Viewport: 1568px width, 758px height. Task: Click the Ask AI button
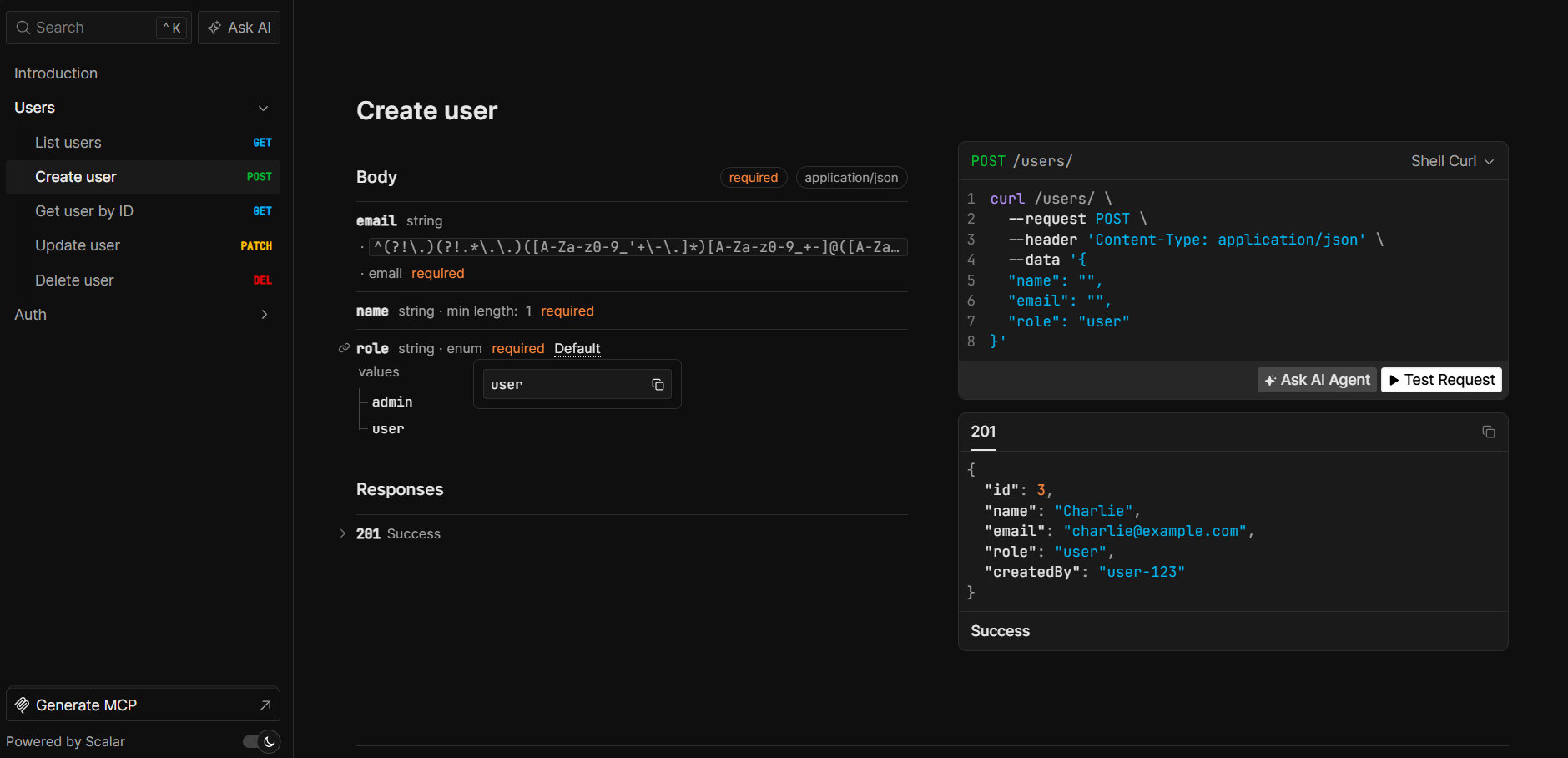[239, 28]
